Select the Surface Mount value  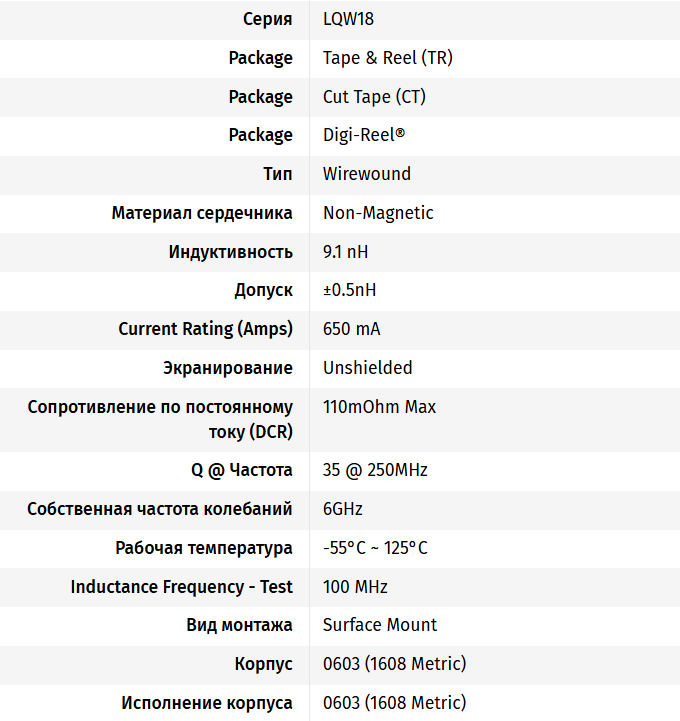point(380,625)
